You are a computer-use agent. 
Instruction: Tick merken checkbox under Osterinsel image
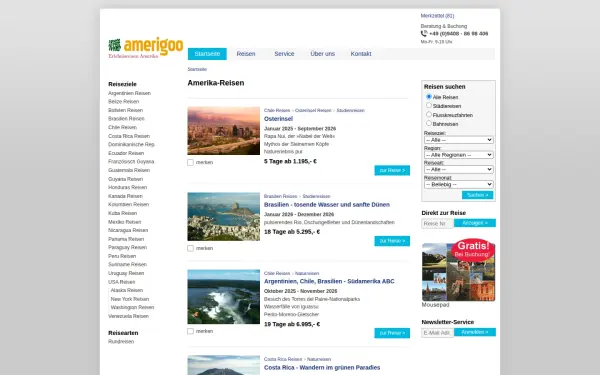191,162
